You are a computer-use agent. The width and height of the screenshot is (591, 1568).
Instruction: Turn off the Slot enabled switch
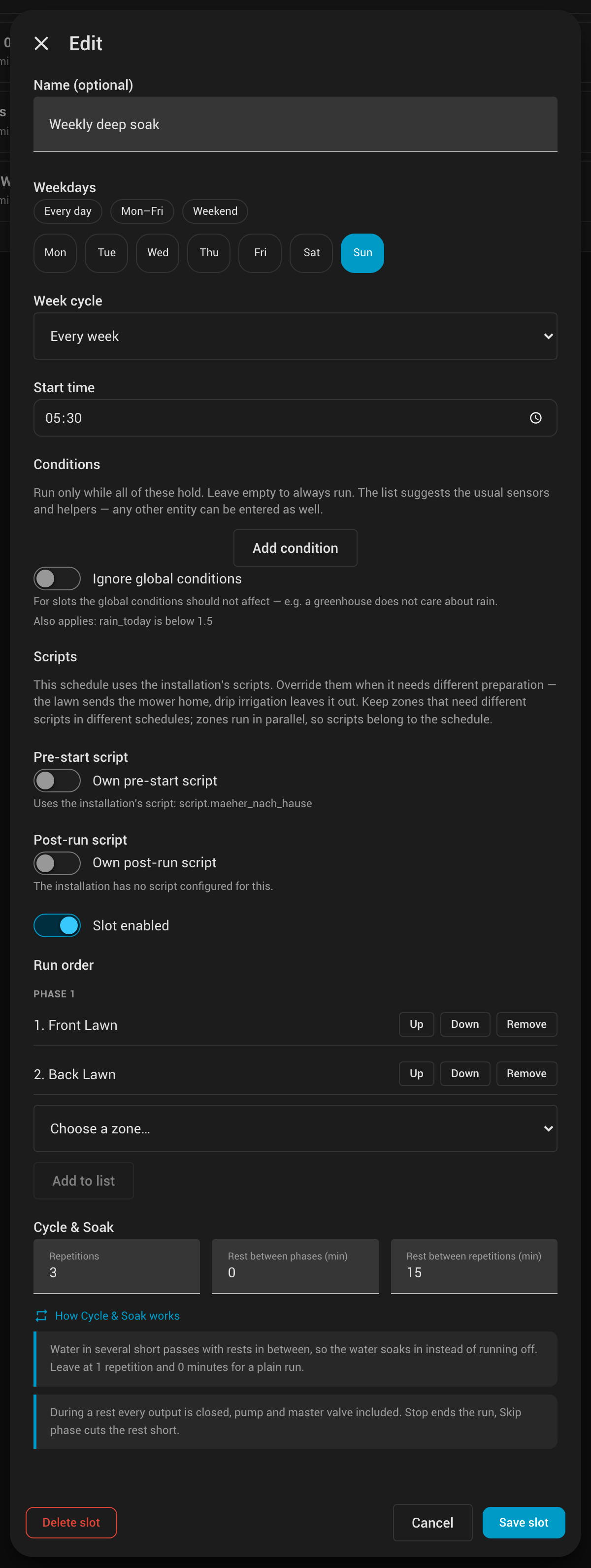57,925
